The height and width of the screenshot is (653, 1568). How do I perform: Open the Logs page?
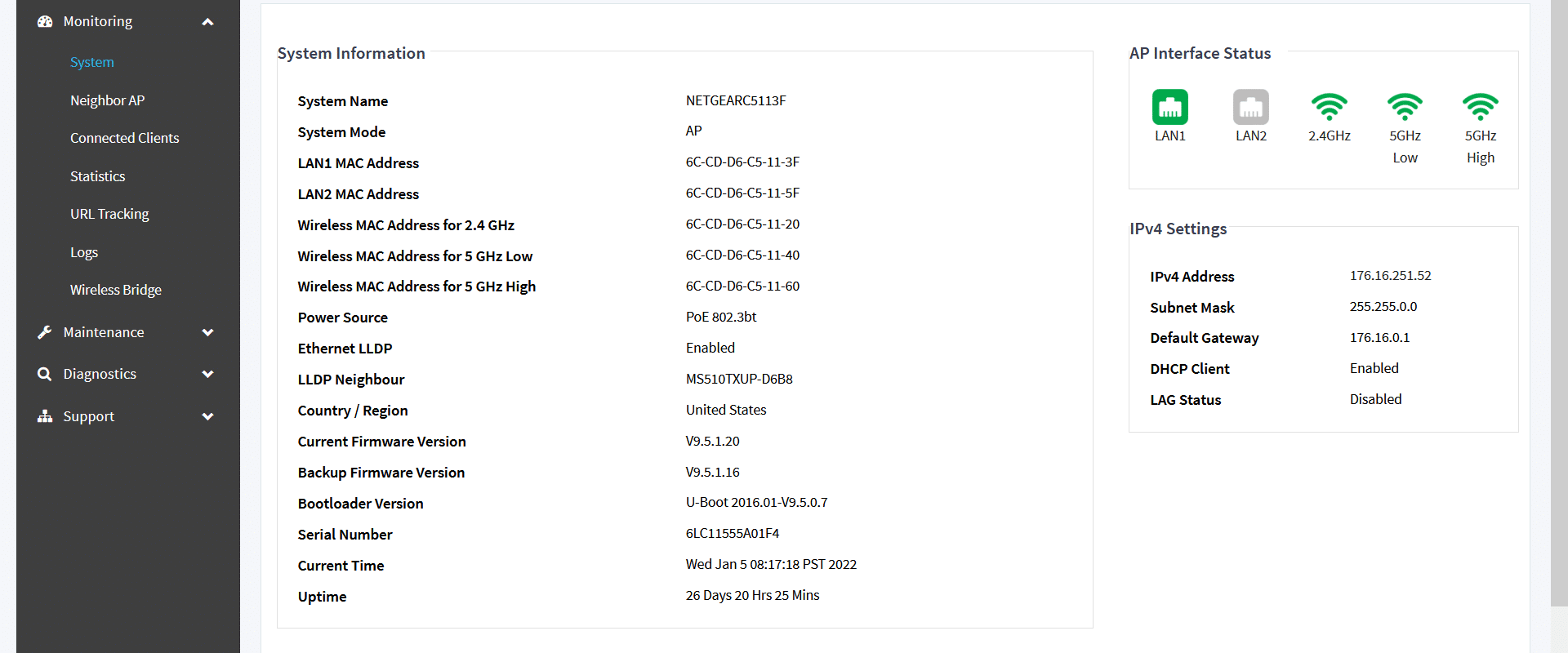[83, 252]
